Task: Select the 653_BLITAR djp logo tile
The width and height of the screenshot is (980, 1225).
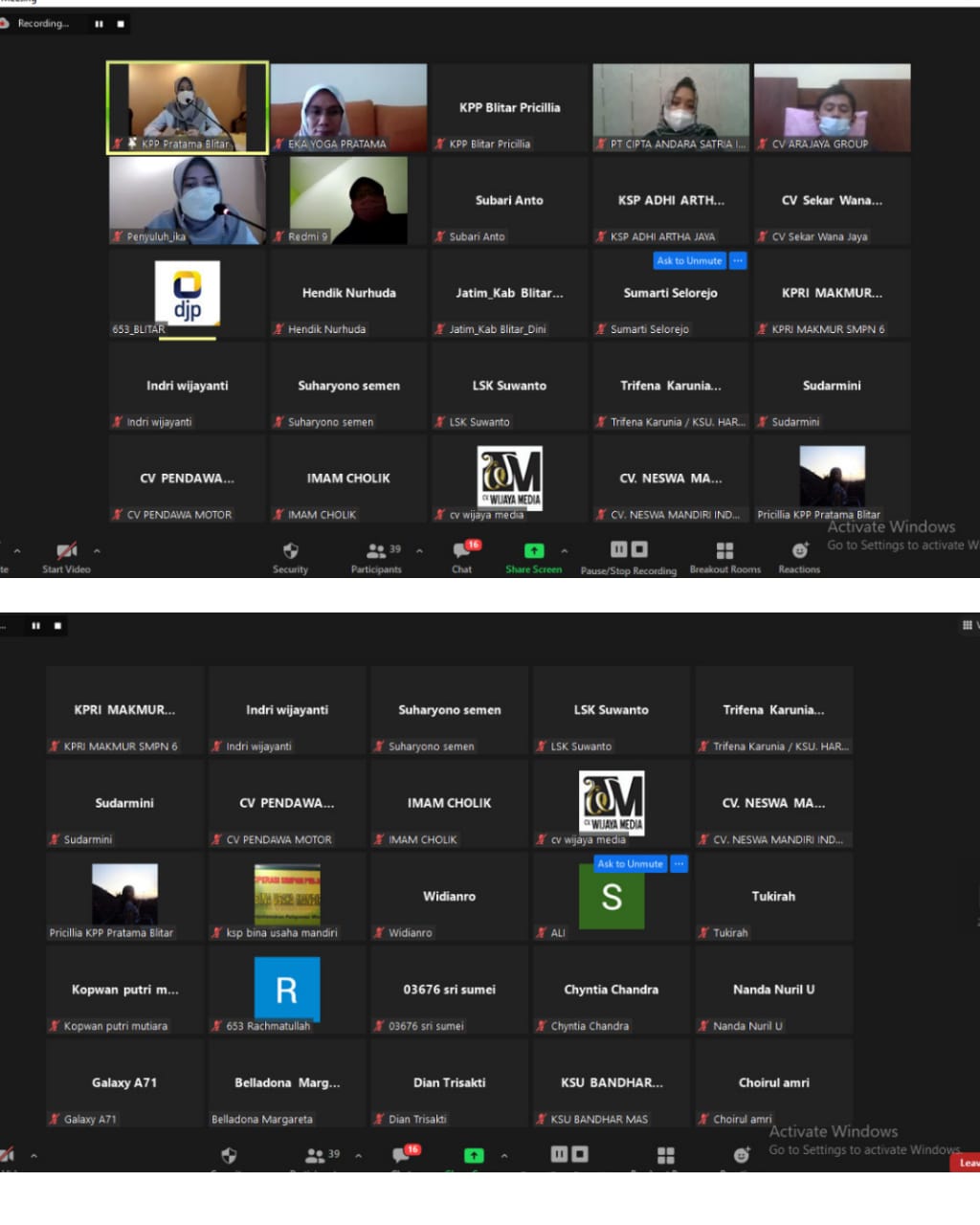Action: (x=188, y=294)
